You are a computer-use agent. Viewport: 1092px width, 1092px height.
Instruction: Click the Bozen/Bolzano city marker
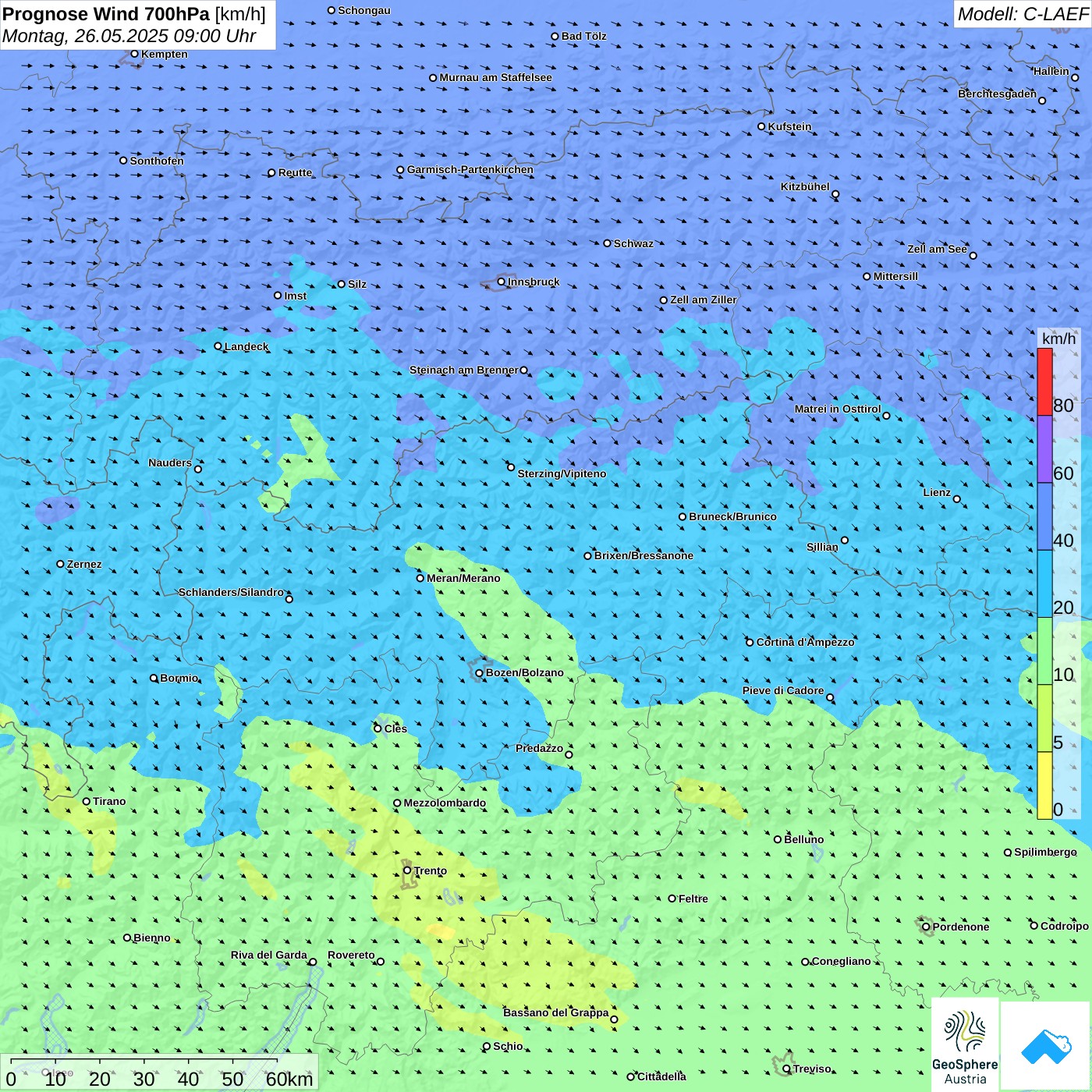point(480,673)
